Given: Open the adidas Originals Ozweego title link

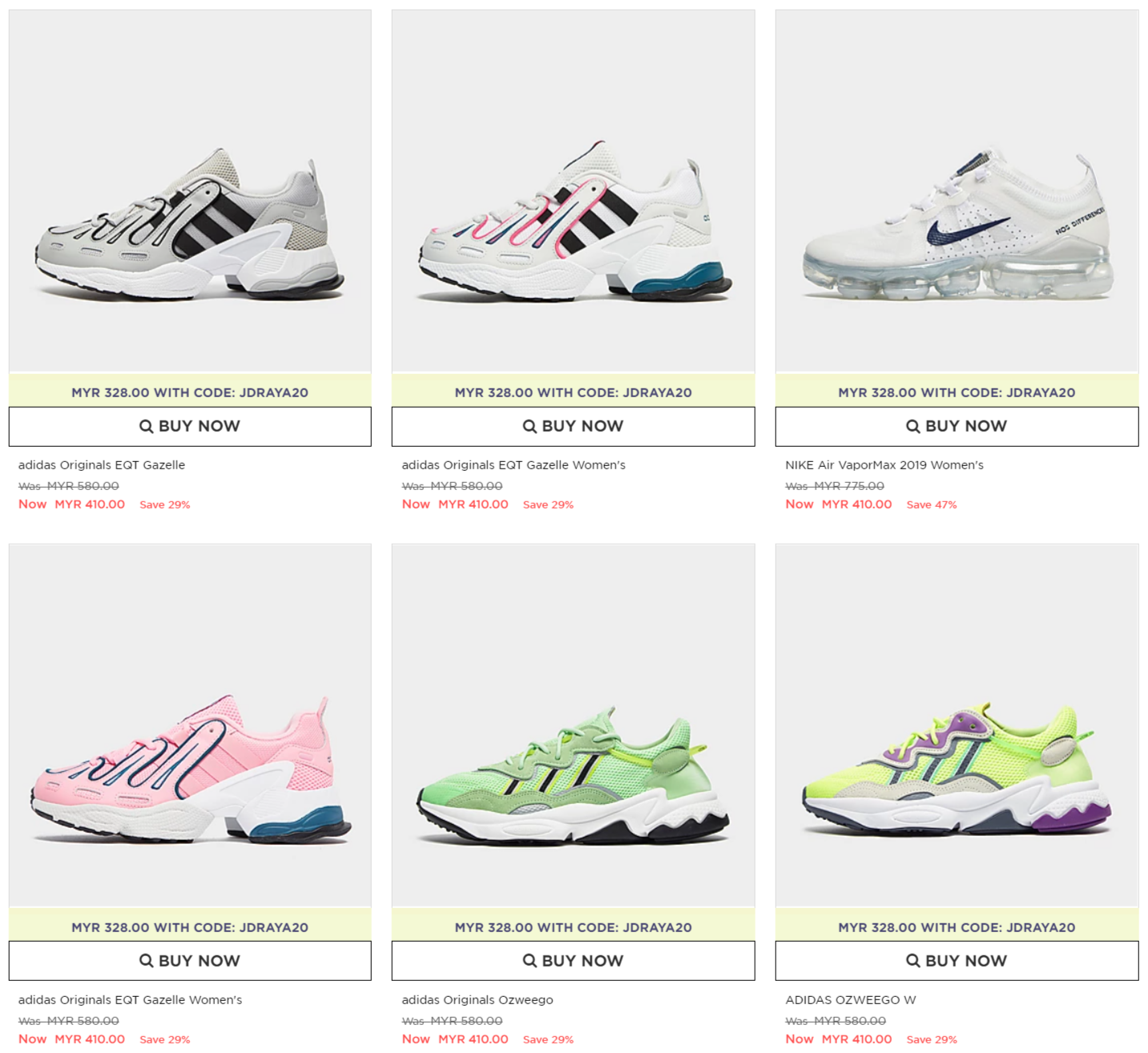Looking at the screenshot, I should tap(477, 999).
